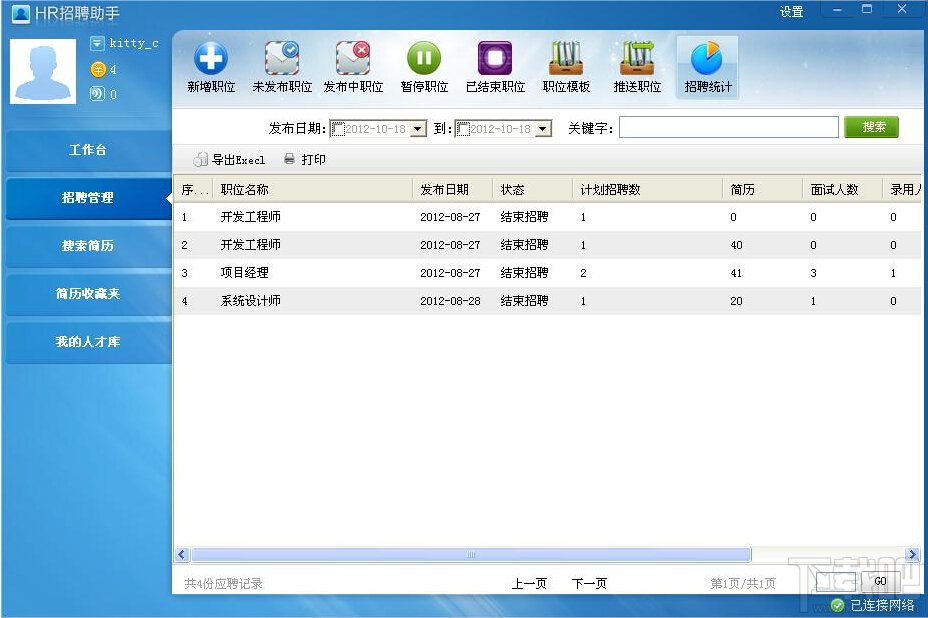Sort by 状态 column header
The image size is (928, 618).
(532, 189)
